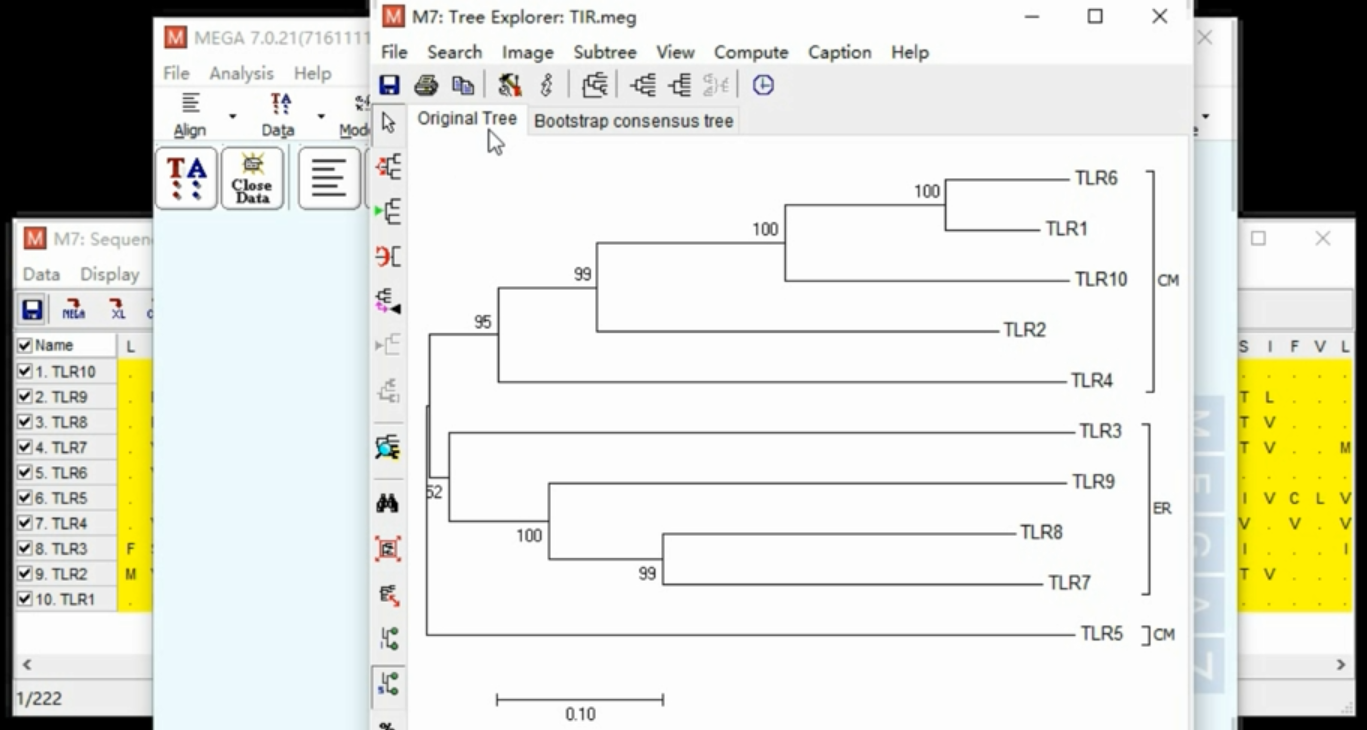Expand the Data dropdown arrow in MEGA
1367x730 pixels.
pos(321,117)
